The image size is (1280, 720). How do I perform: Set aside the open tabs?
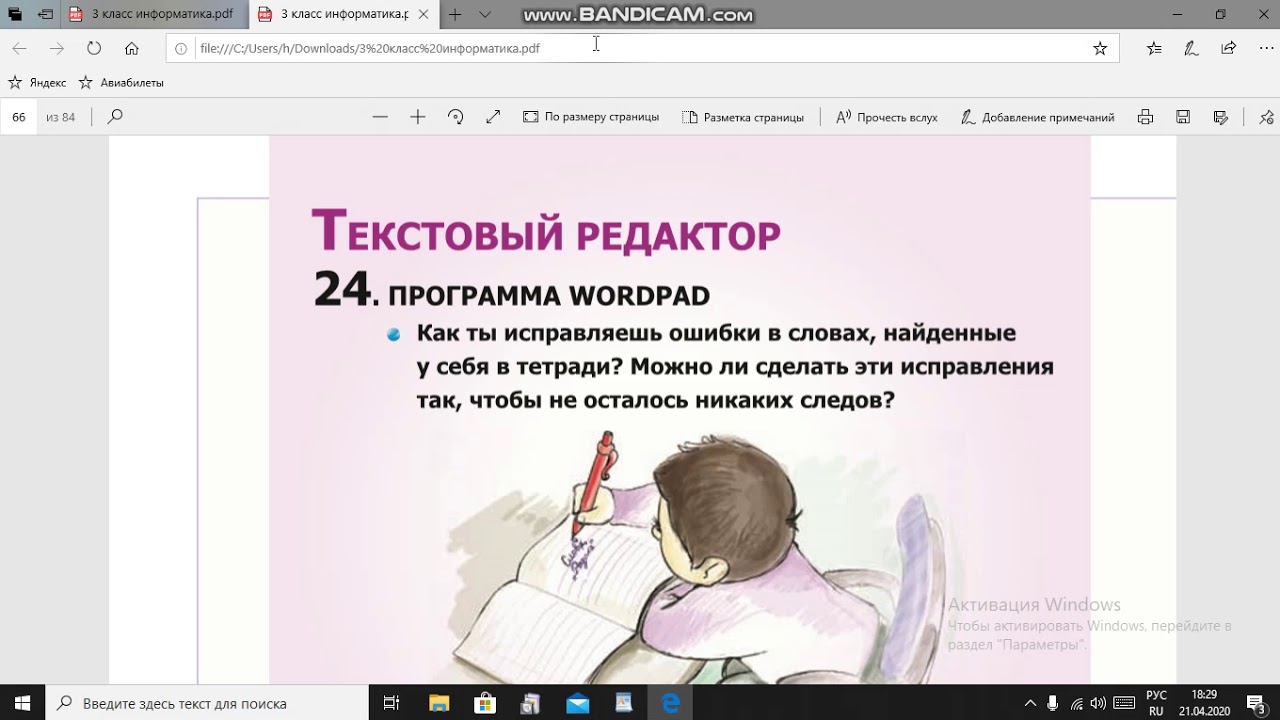click(45, 15)
